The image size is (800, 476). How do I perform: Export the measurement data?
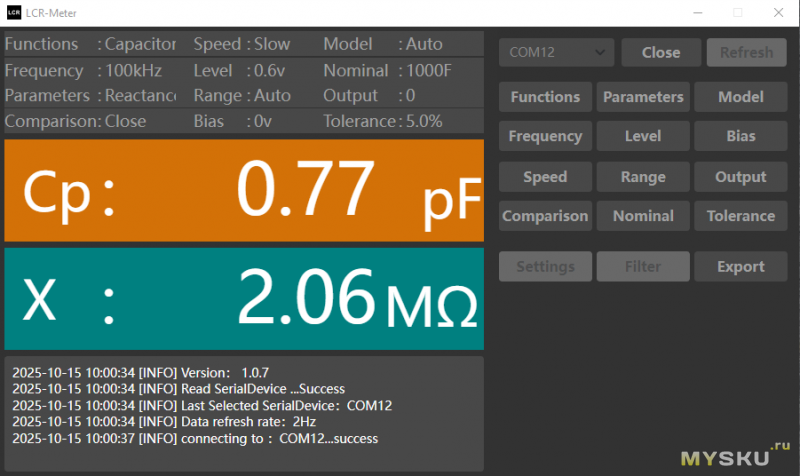[x=741, y=267]
